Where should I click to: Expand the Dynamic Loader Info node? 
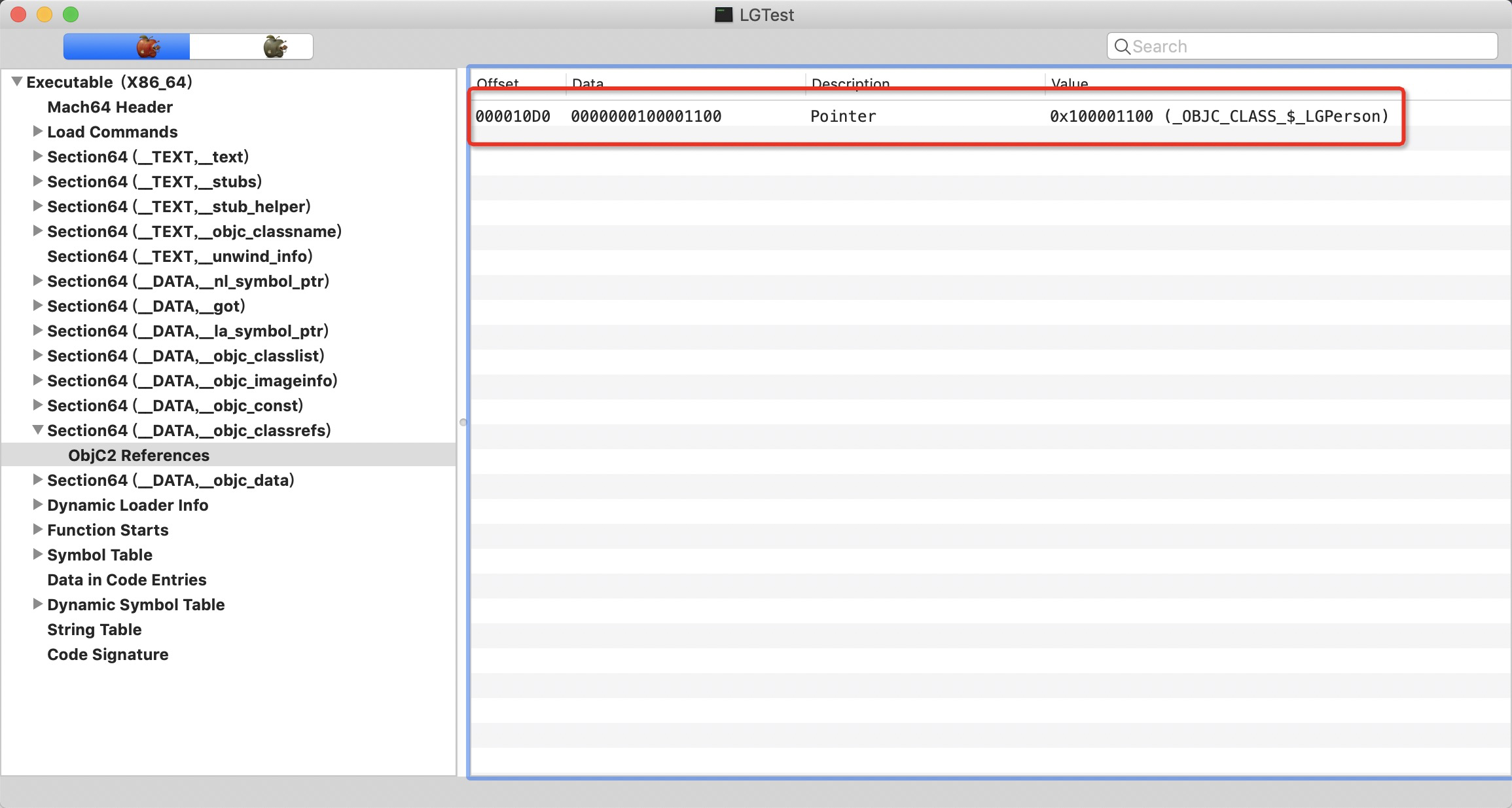[x=38, y=505]
